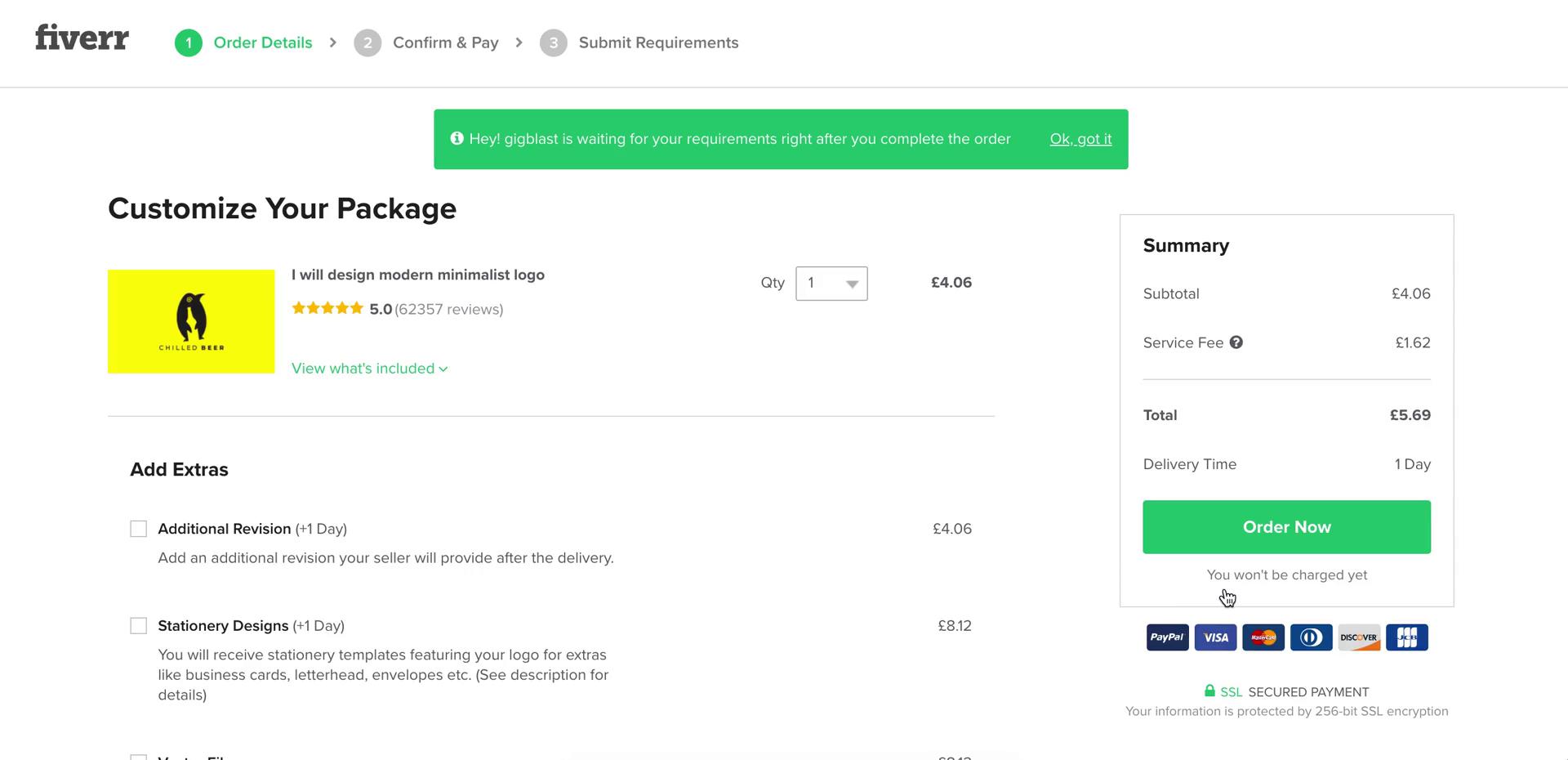Click the yellow Chilled Beer gig thumbnail
The image size is (1568, 760).
tap(191, 321)
